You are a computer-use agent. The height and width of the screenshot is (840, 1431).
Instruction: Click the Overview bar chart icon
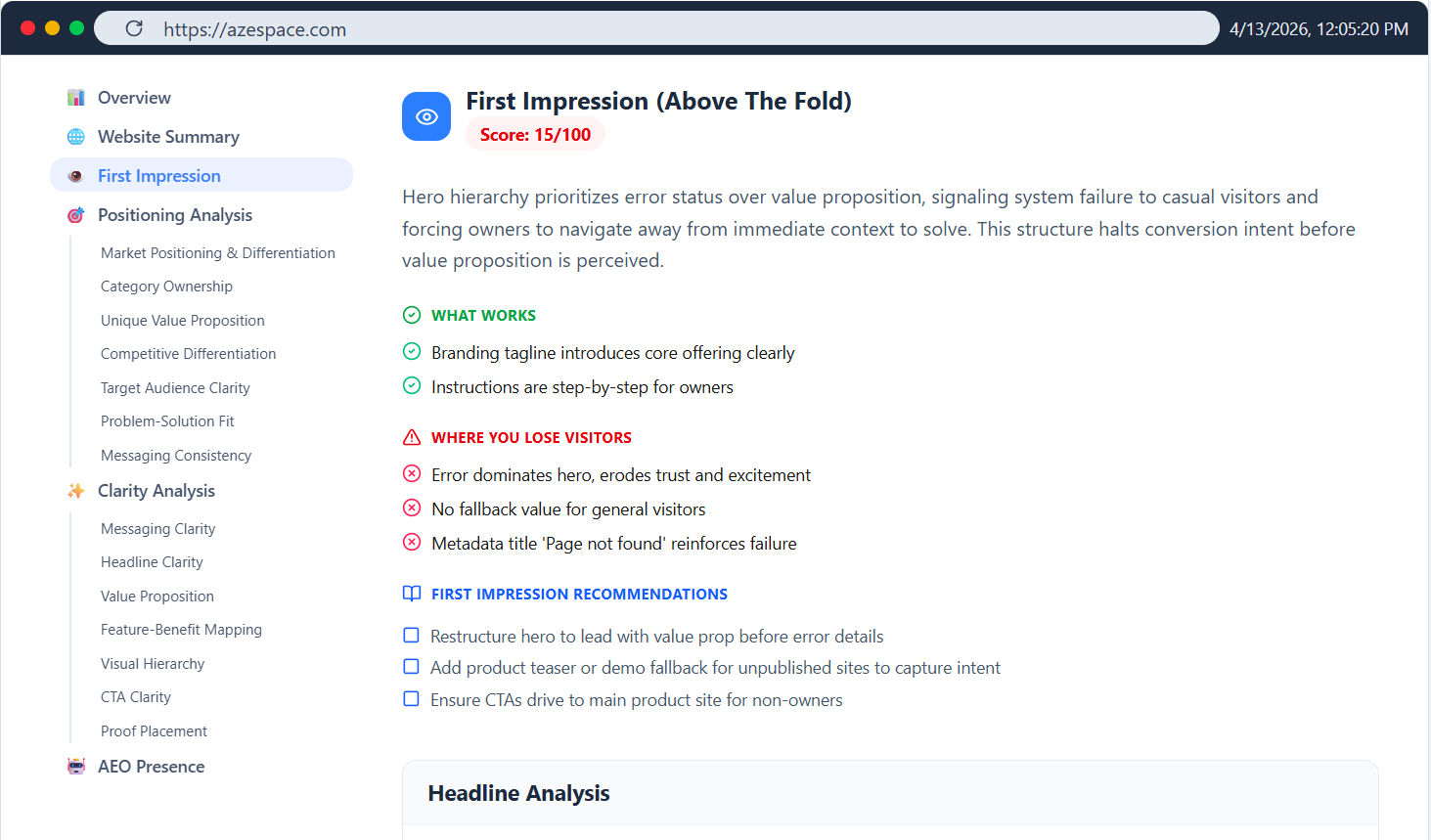(x=76, y=98)
